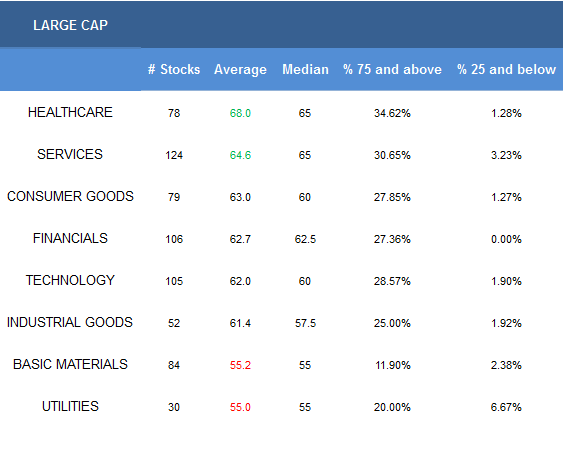Select Financials' 0.00% cell

pyautogui.click(x=506, y=239)
